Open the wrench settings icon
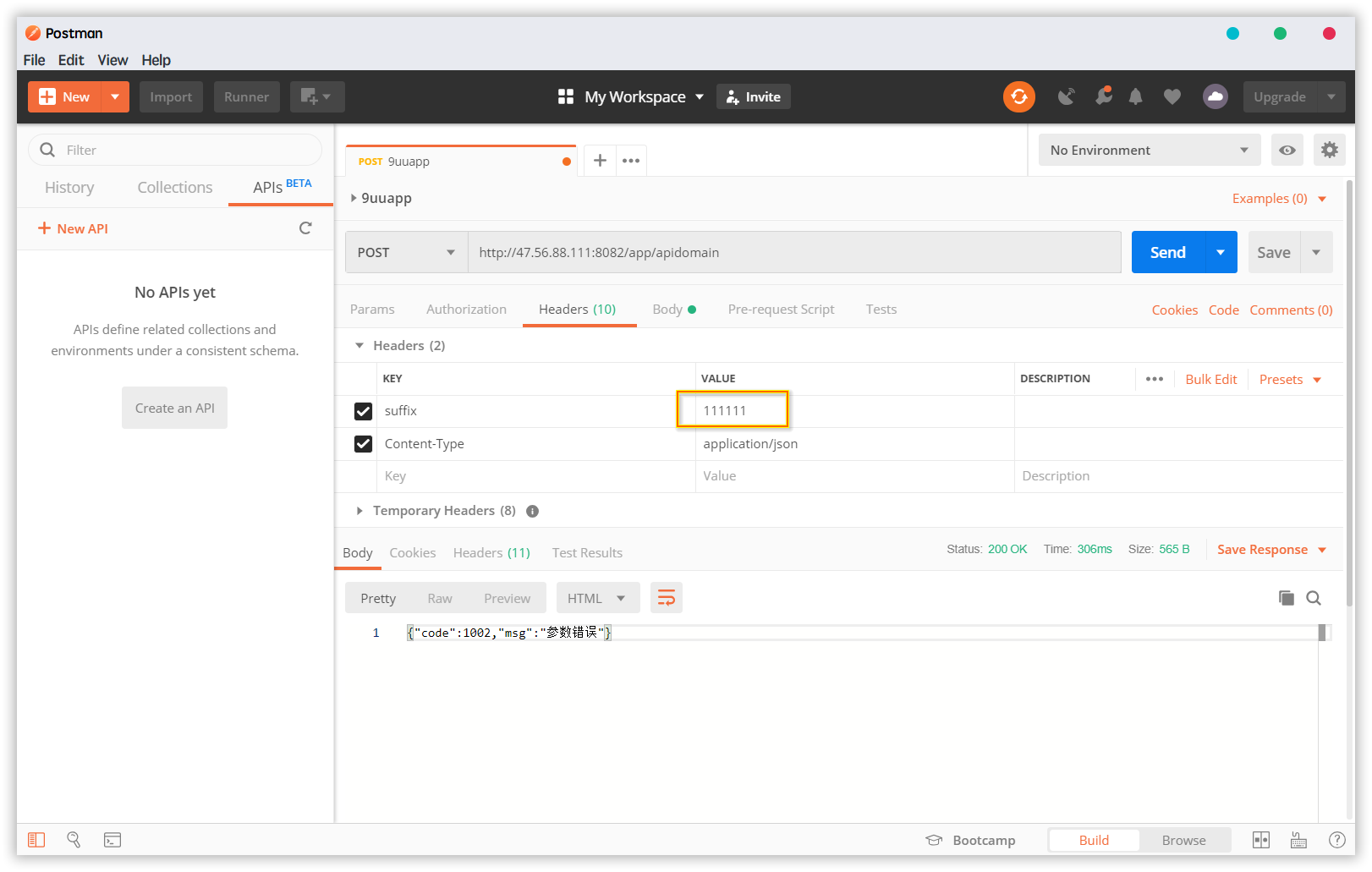 click(1103, 96)
